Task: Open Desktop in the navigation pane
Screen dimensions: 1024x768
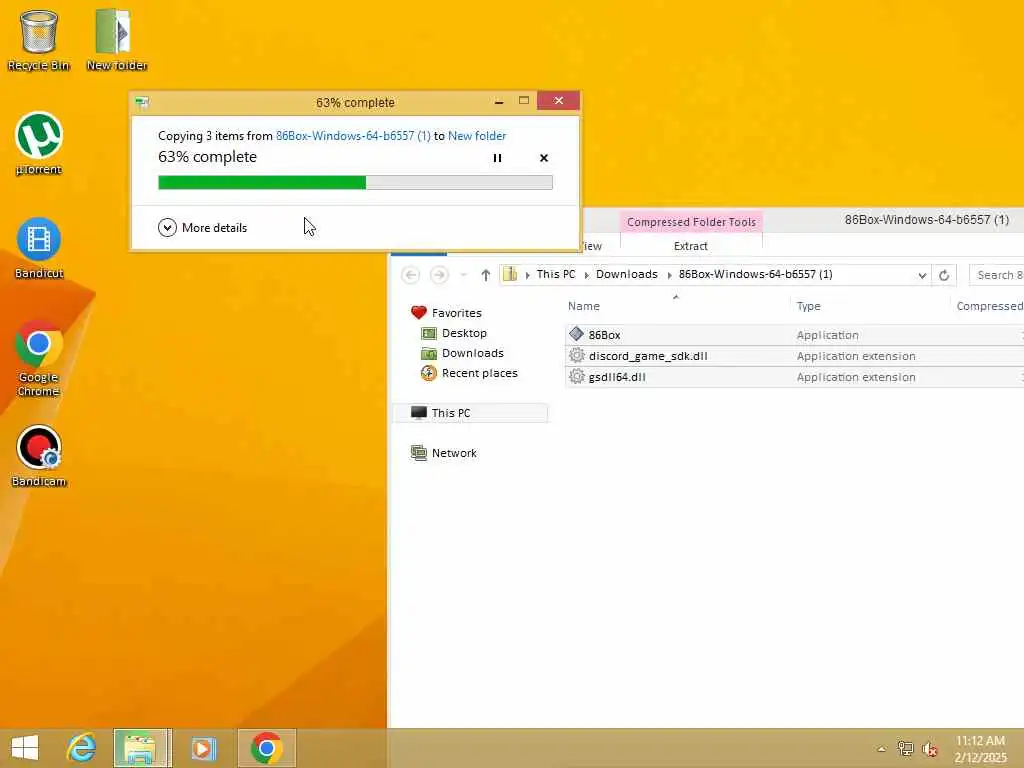Action: coord(464,333)
